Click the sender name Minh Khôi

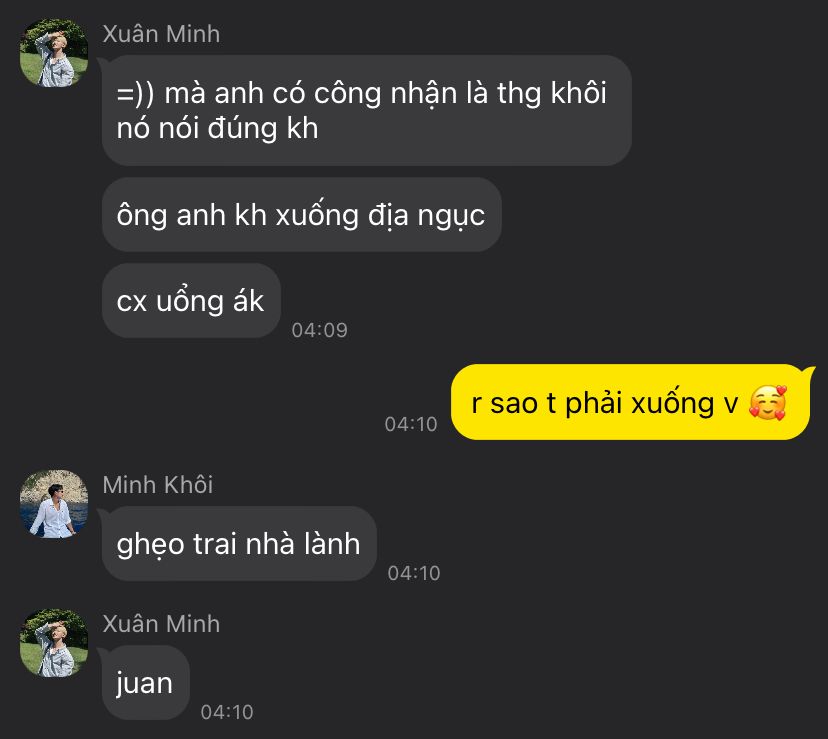click(x=158, y=484)
